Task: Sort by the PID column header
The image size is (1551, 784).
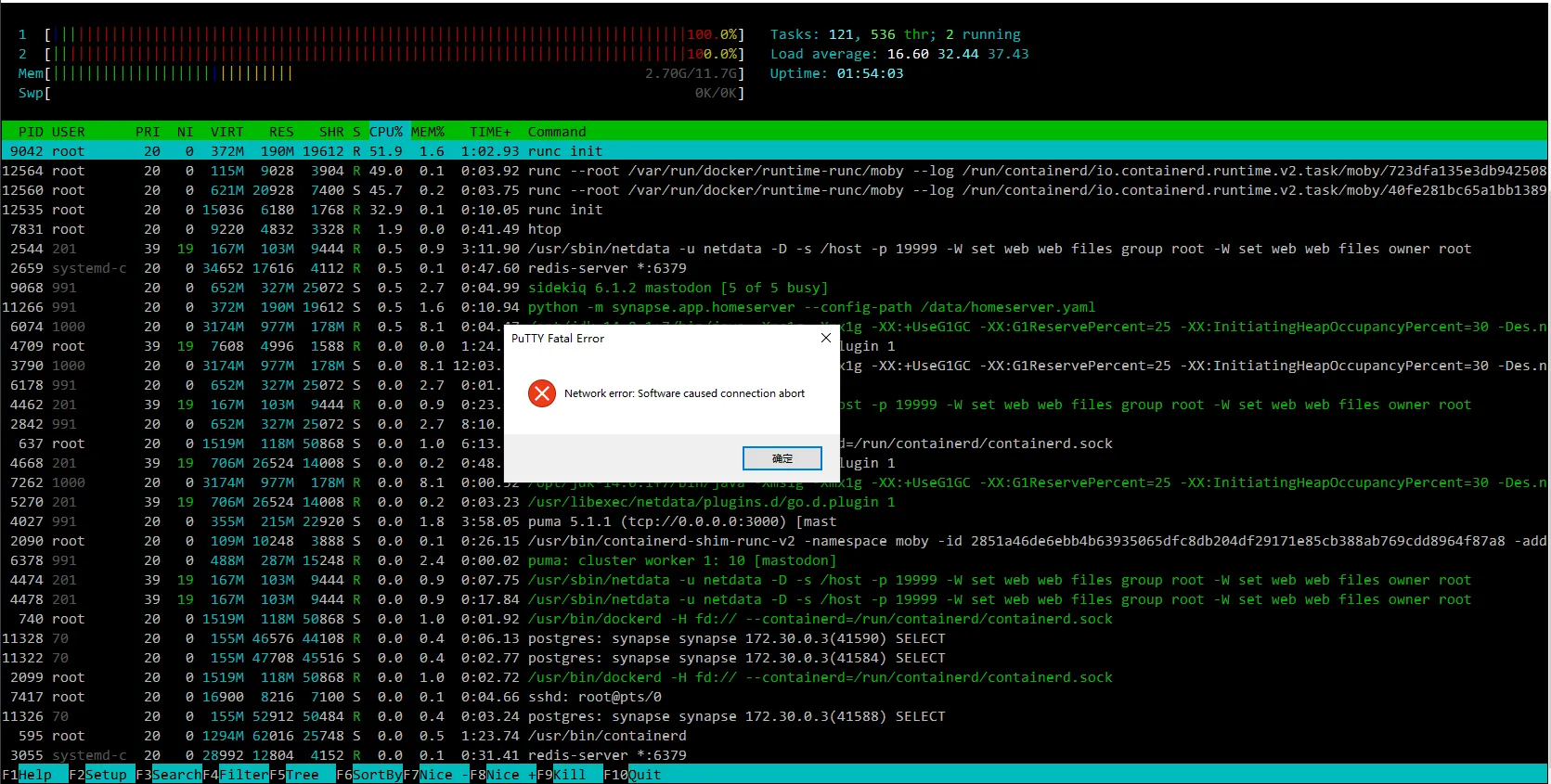Action: click(31, 132)
